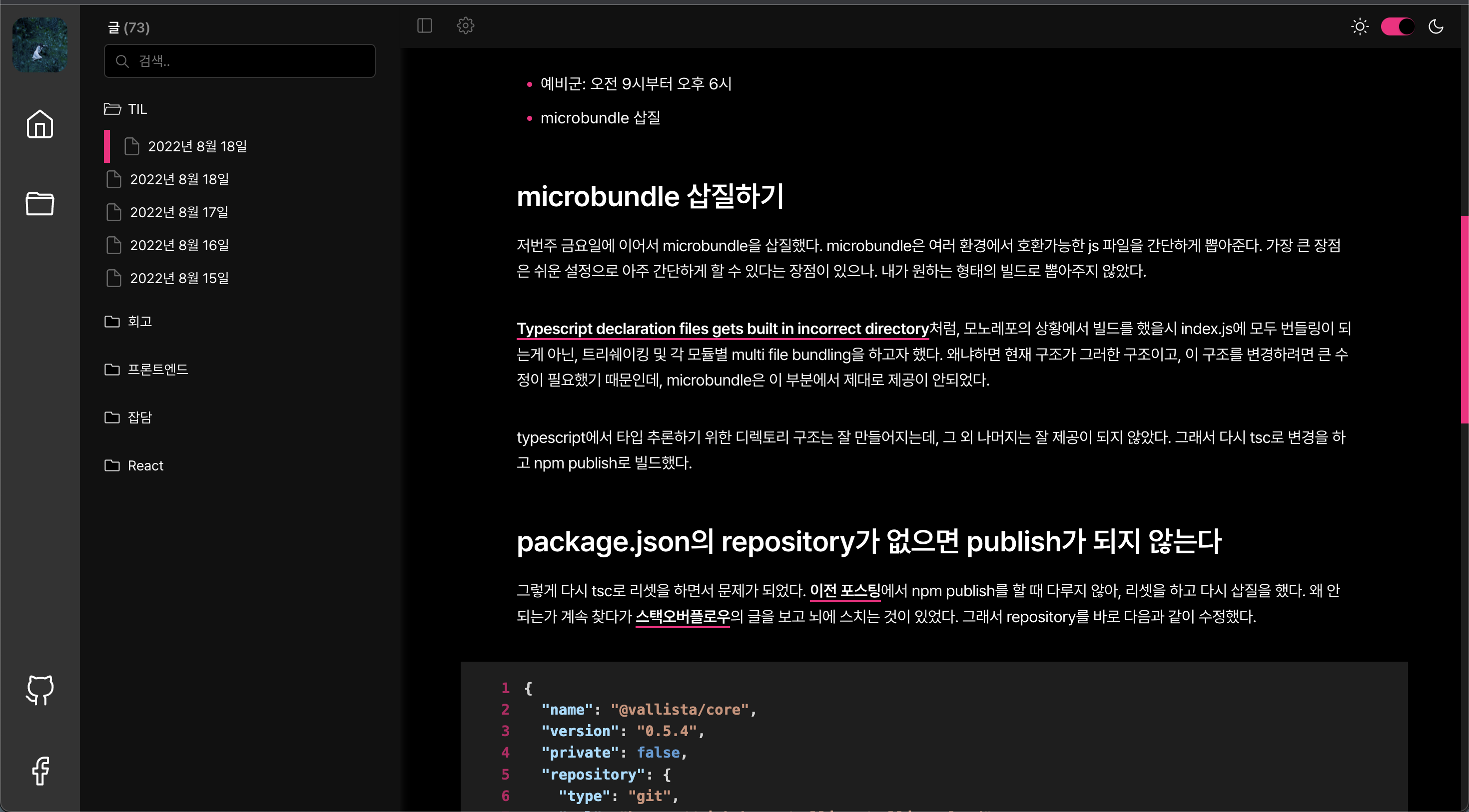The image size is (1469, 812).
Task: Collapse the TIL folder
Action: 137,109
